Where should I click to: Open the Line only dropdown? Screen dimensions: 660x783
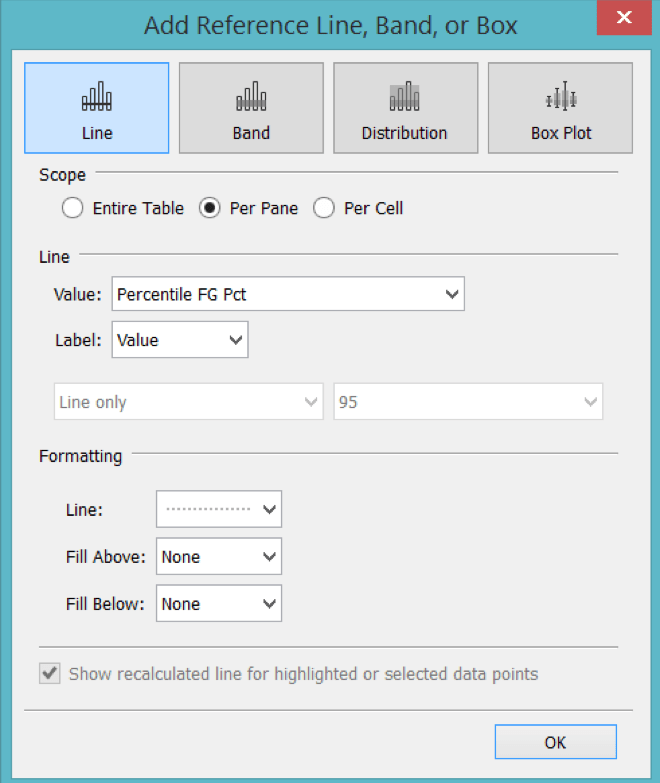tap(188, 402)
